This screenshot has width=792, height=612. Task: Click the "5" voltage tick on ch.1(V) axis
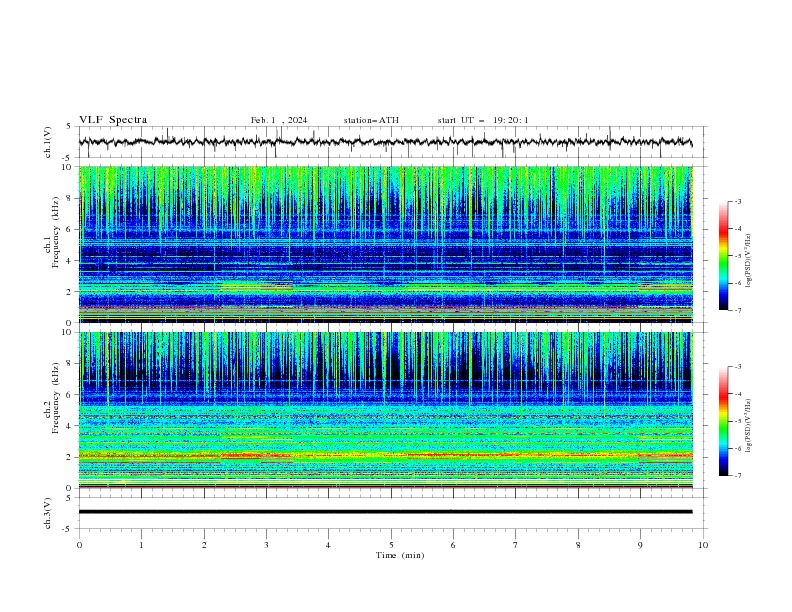pyautogui.click(x=69, y=127)
